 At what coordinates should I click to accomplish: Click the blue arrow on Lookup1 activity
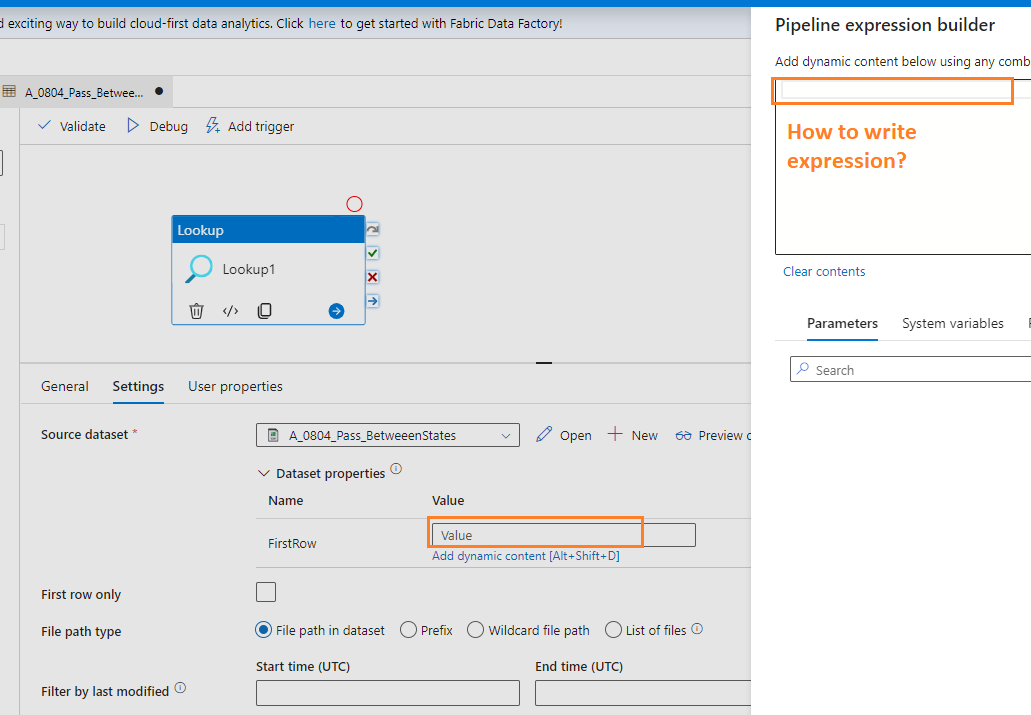pos(335,310)
